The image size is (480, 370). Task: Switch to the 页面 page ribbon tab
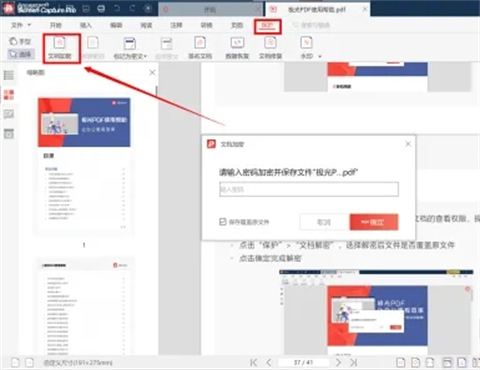(237, 25)
